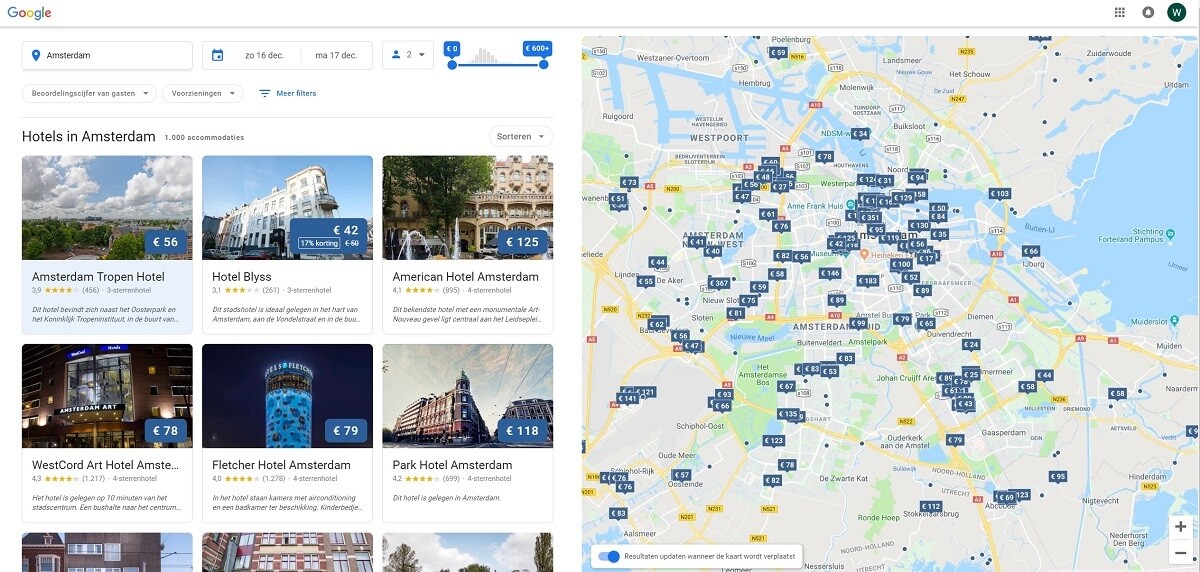Click the Hotels in Amsterdam heading

(x=88, y=136)
